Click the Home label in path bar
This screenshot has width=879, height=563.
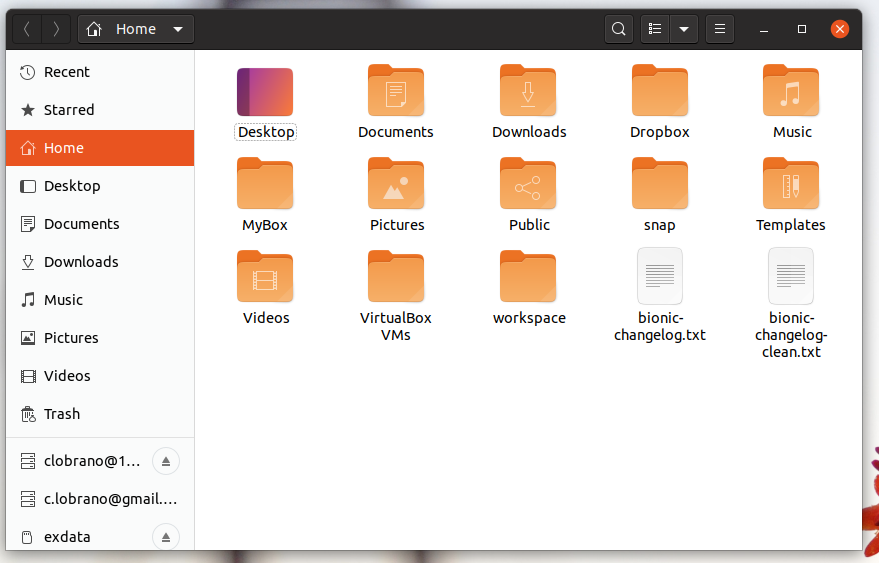click(136, 29)
